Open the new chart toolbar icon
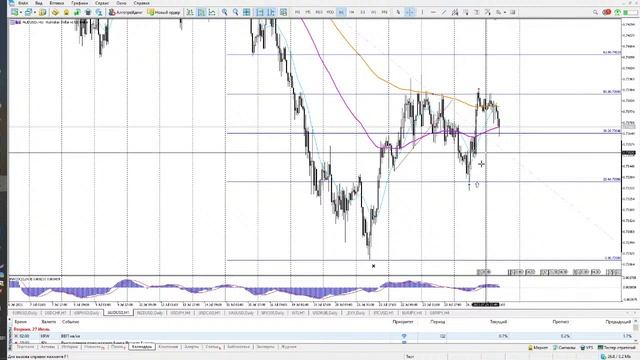The height and width of the screenshot is (360, 640). coord(15,12)
